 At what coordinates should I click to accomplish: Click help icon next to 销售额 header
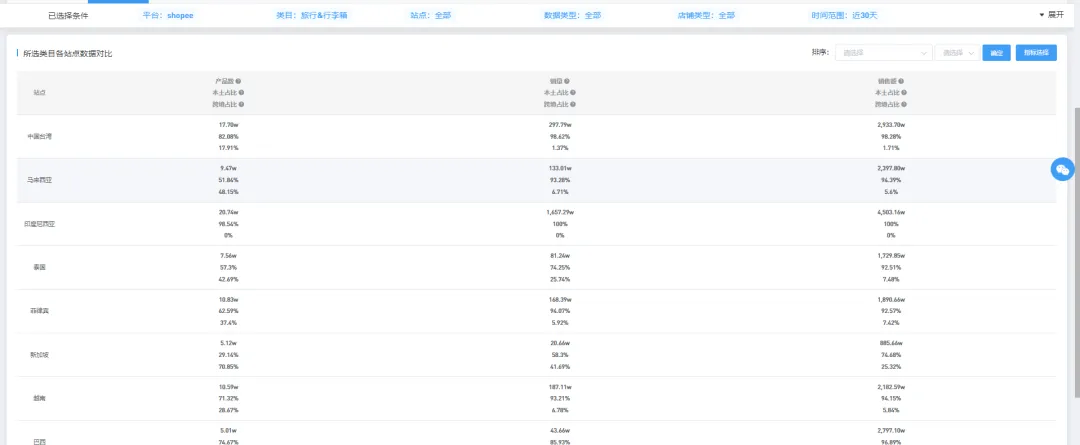point(902,81)
